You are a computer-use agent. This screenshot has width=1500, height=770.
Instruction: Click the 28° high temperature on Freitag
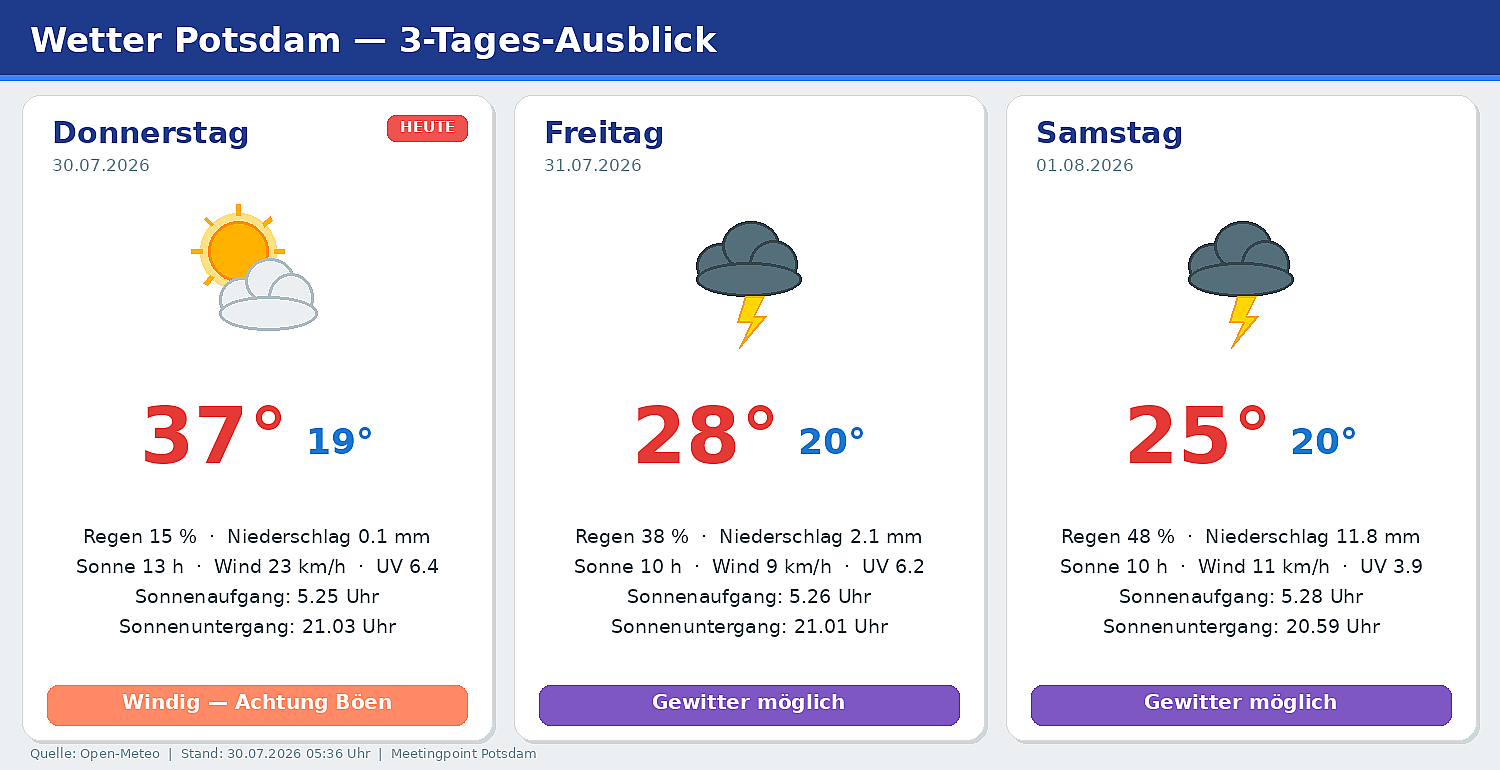704,437
